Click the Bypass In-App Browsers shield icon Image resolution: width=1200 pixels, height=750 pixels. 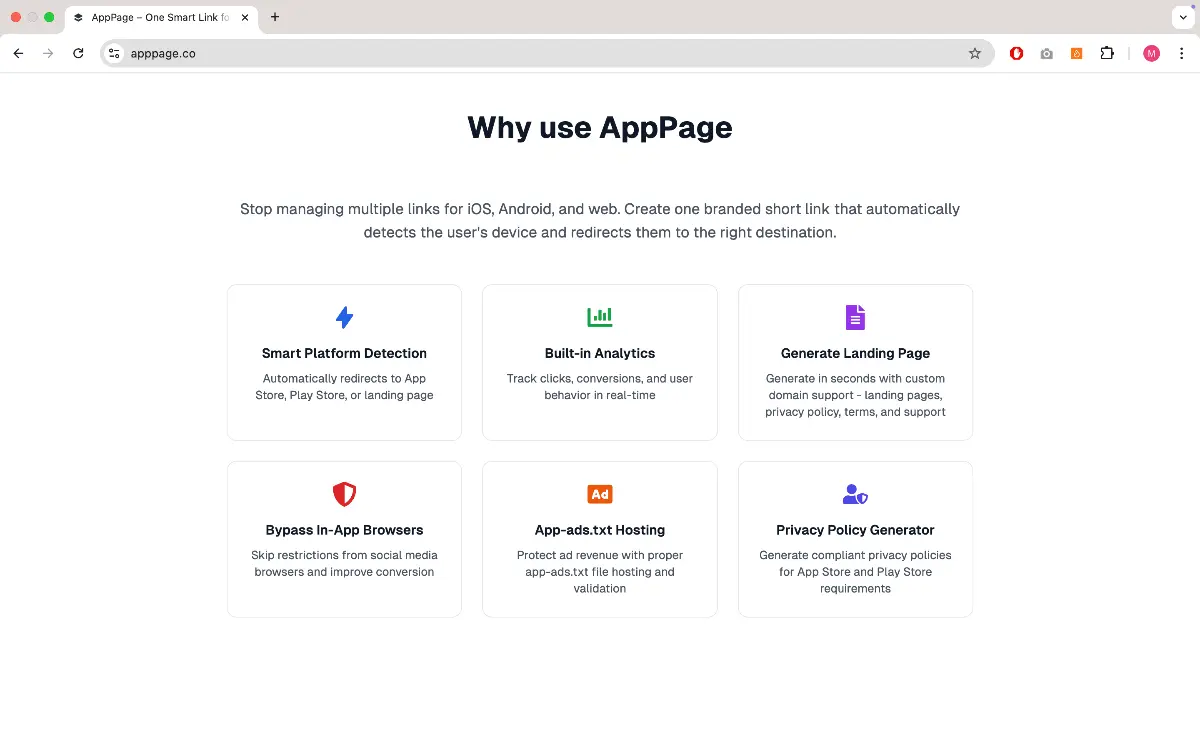click(344, 493)
